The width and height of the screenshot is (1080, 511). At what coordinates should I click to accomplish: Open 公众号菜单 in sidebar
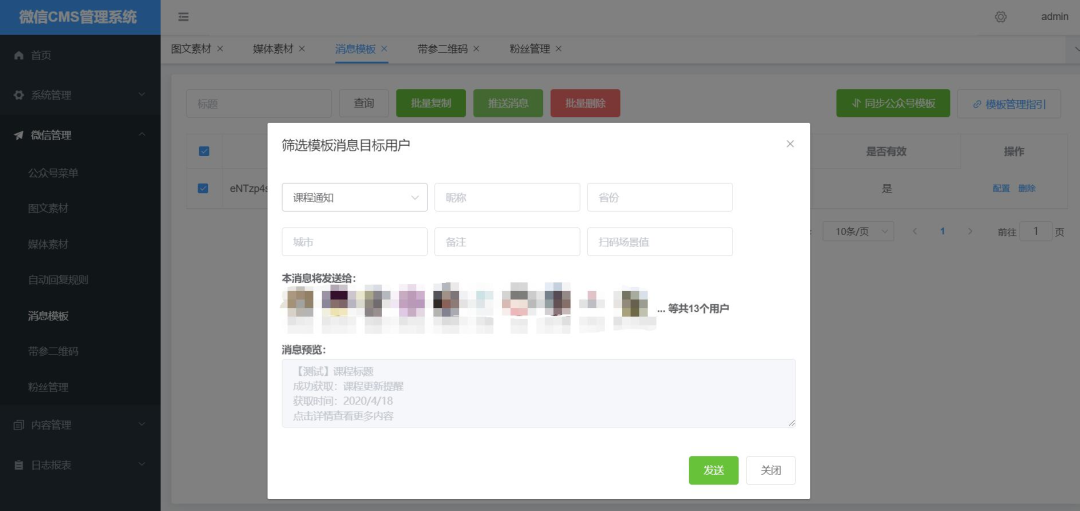80,173
